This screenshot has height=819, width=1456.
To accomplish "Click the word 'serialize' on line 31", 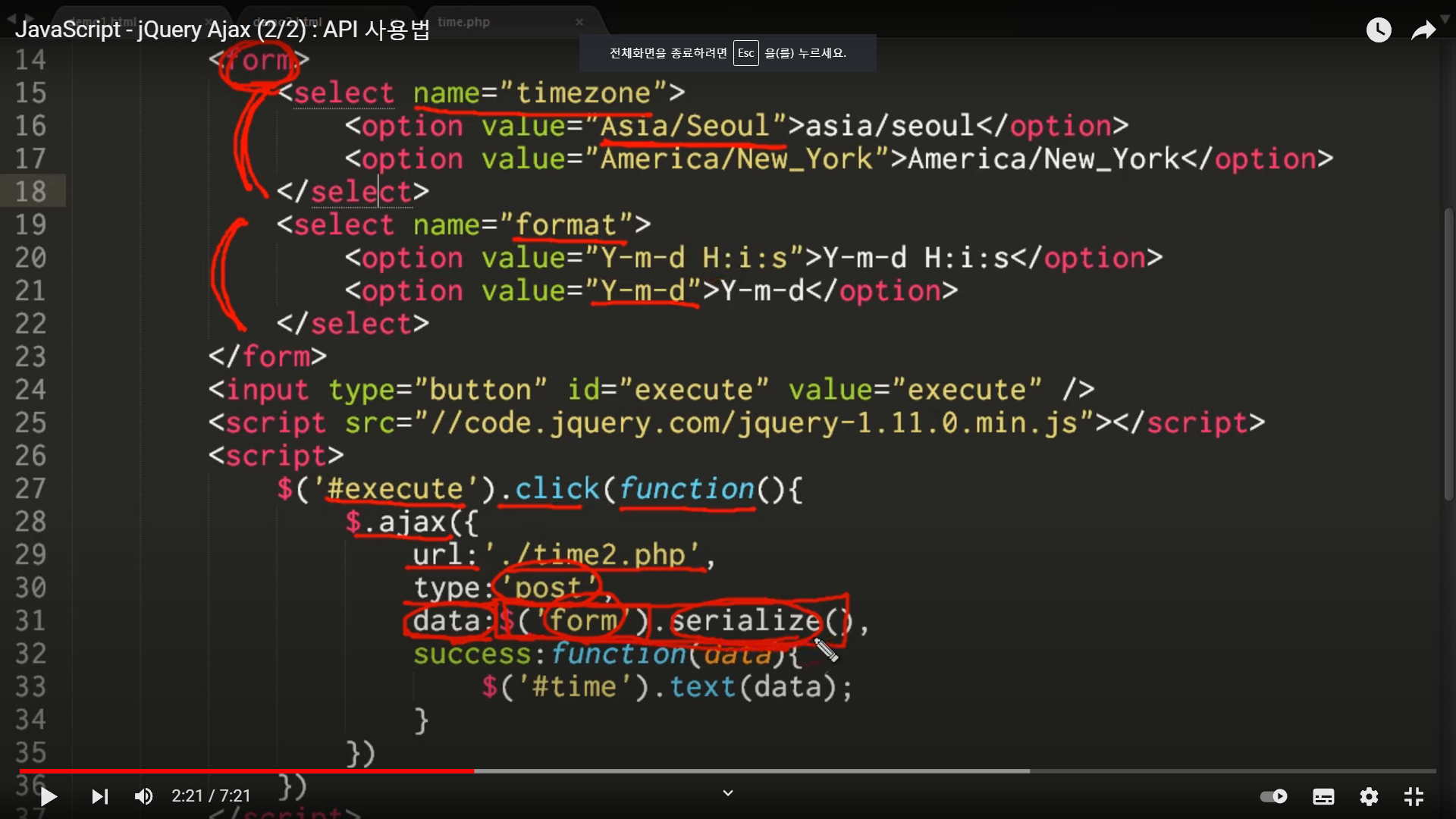I will [746, 620].
